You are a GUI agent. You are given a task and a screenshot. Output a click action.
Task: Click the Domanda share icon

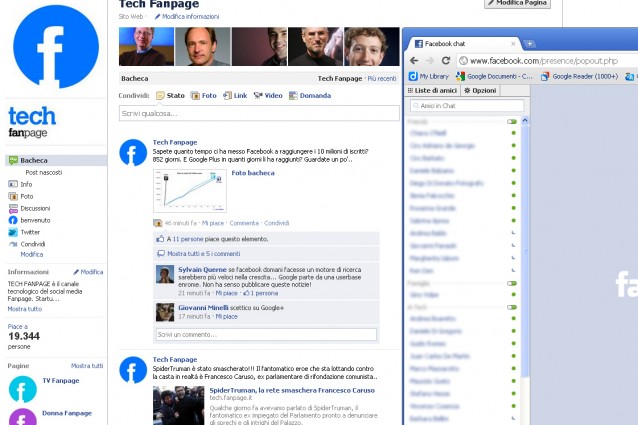(x=293, y=96)
